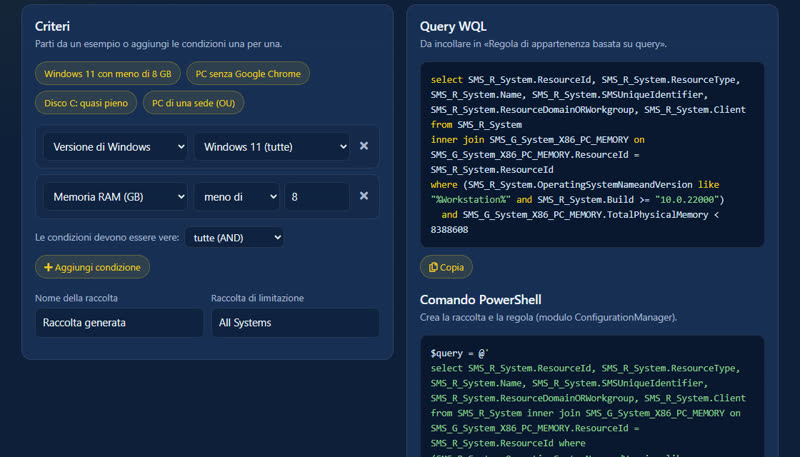Click the Query WQL code block

(x=592, y=155)
